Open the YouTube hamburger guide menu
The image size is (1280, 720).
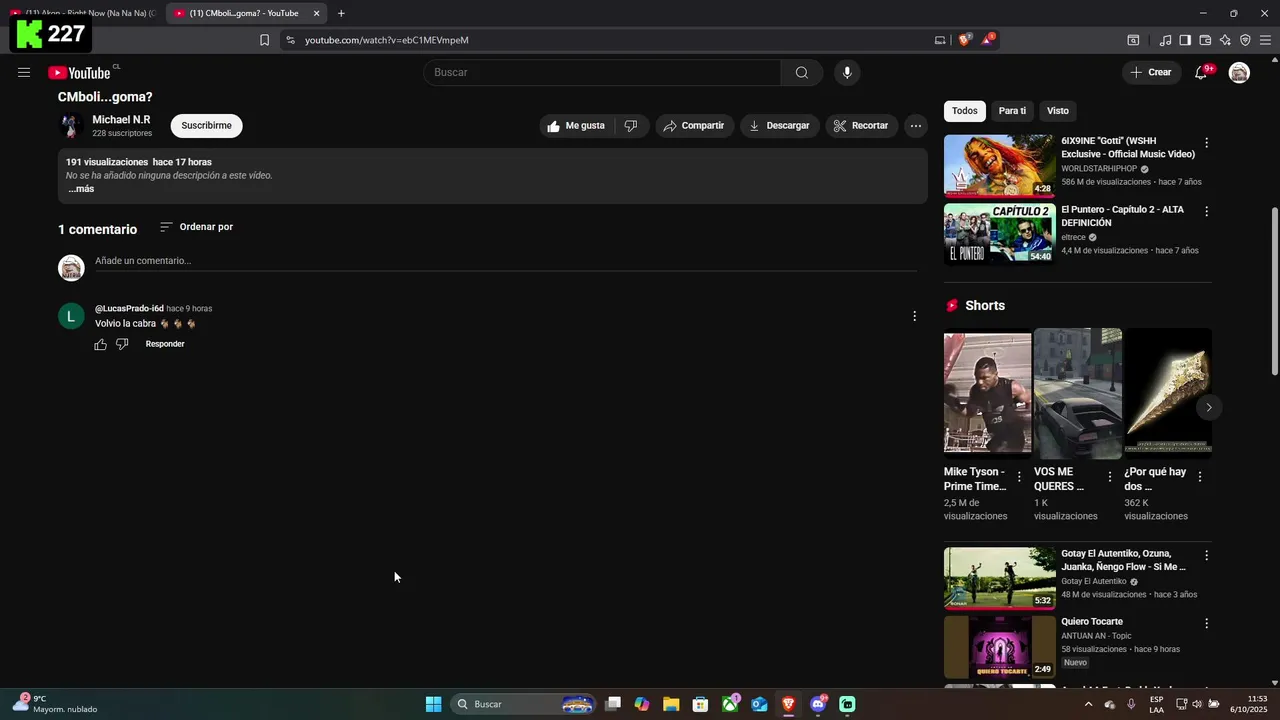click(24, 72)
